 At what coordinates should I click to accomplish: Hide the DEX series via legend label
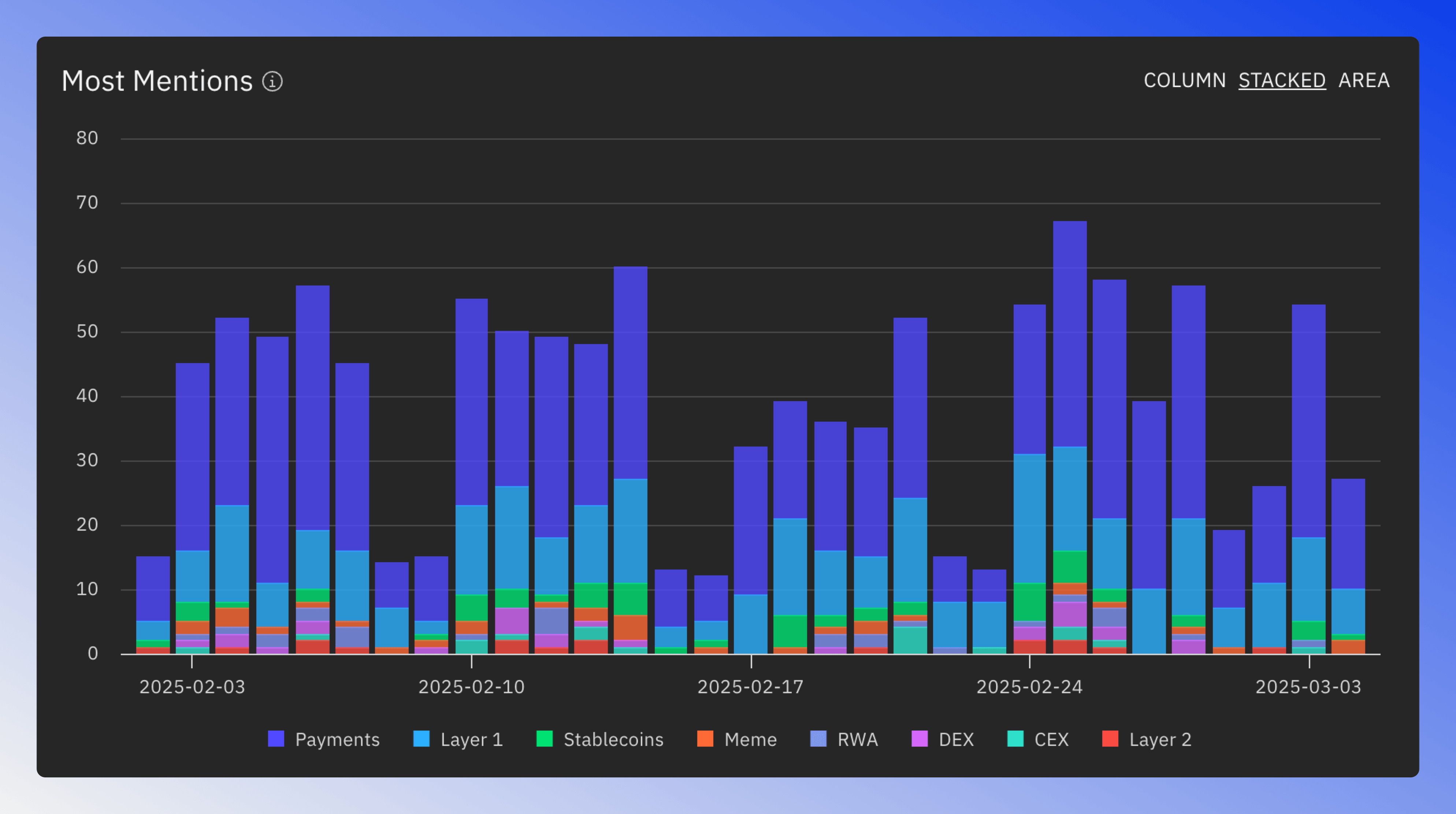pos(957,739)
